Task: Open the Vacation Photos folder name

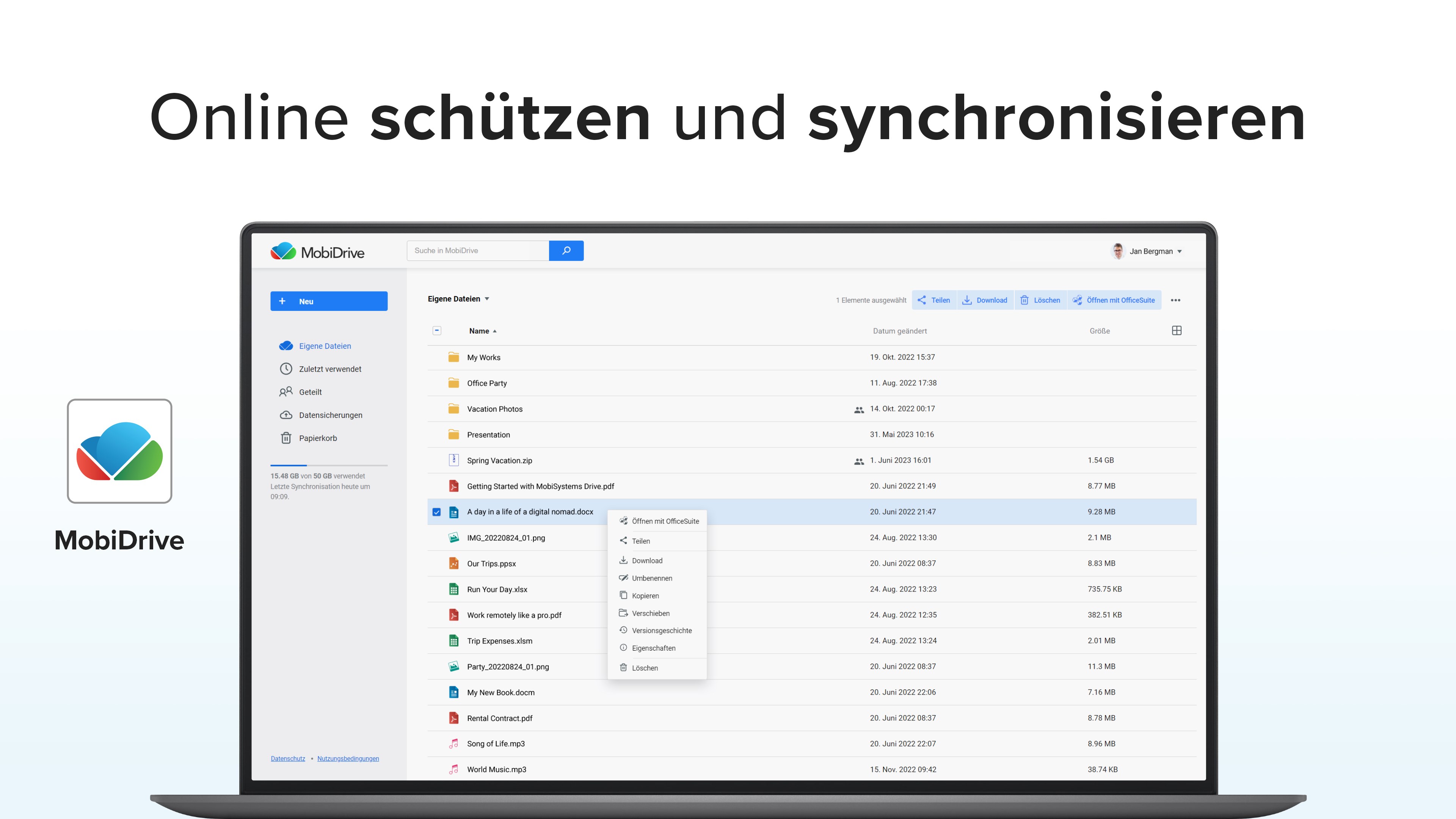Action: point(494,409)
